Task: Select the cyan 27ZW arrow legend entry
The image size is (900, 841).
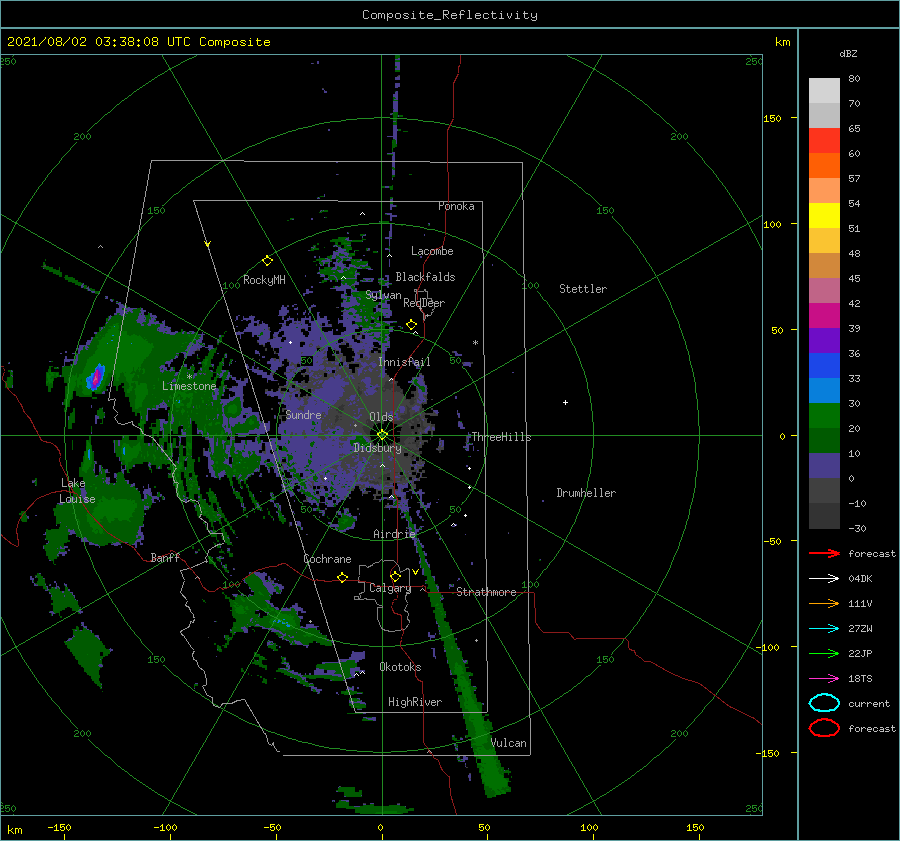Action: pos(824,629)
